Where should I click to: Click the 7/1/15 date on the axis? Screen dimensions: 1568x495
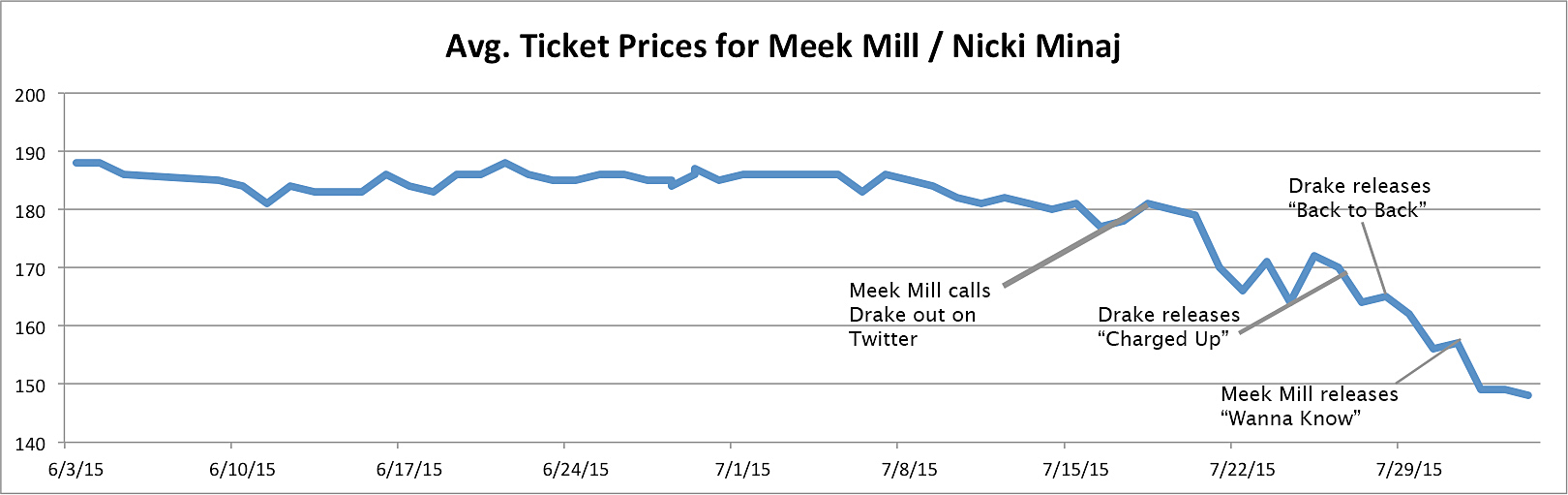[742, 470]
